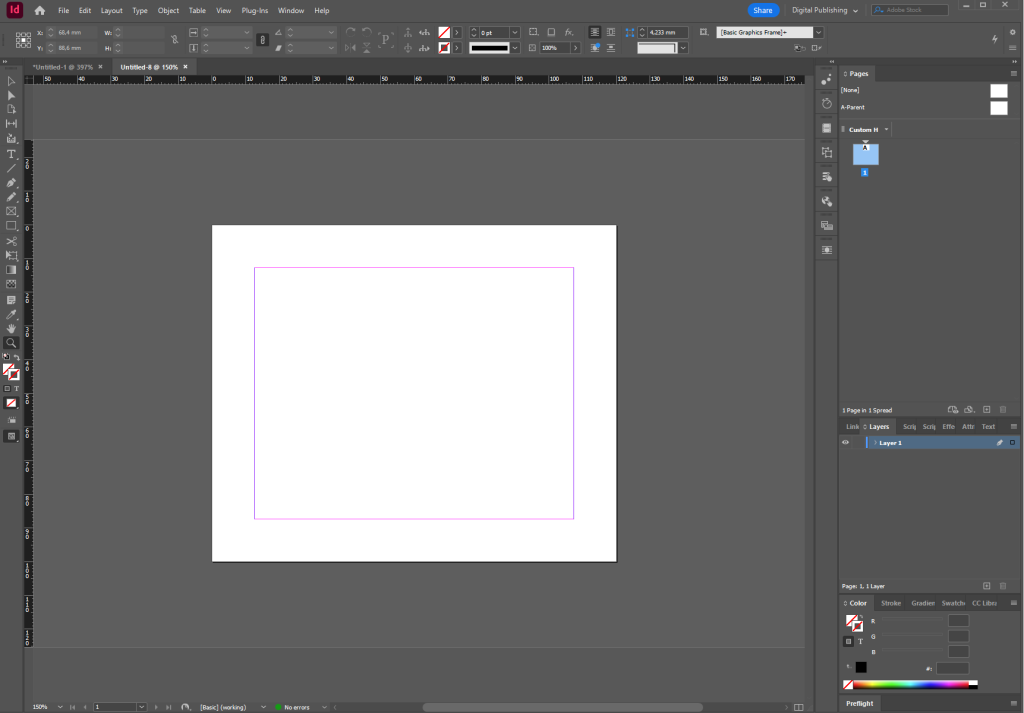The height and width of the screenshot is (713, 1024).
Task: Toggle the lock column on Layer 1
Action: pos(857,442)
